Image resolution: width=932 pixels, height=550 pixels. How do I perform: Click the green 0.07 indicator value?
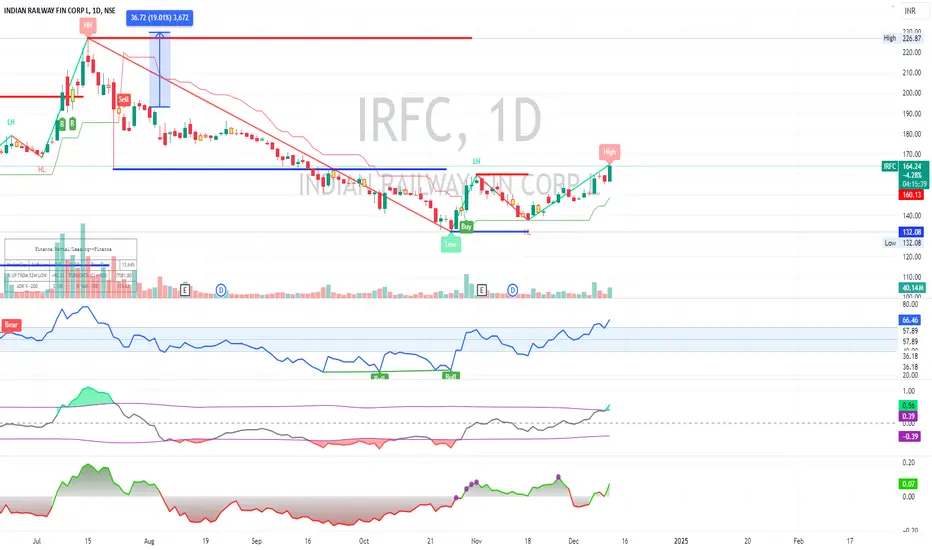coord(908,484)
